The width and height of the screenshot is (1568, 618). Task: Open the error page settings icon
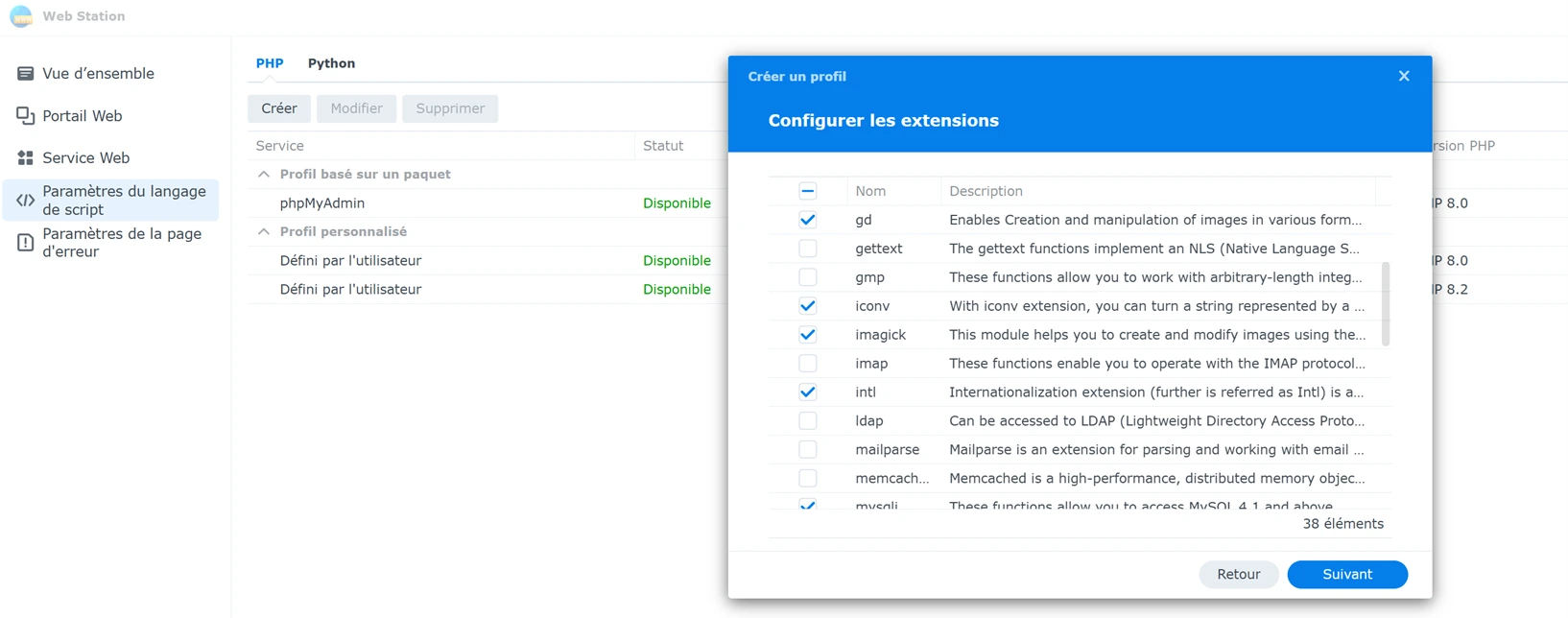pyautogui.click(x=26, y=243)
